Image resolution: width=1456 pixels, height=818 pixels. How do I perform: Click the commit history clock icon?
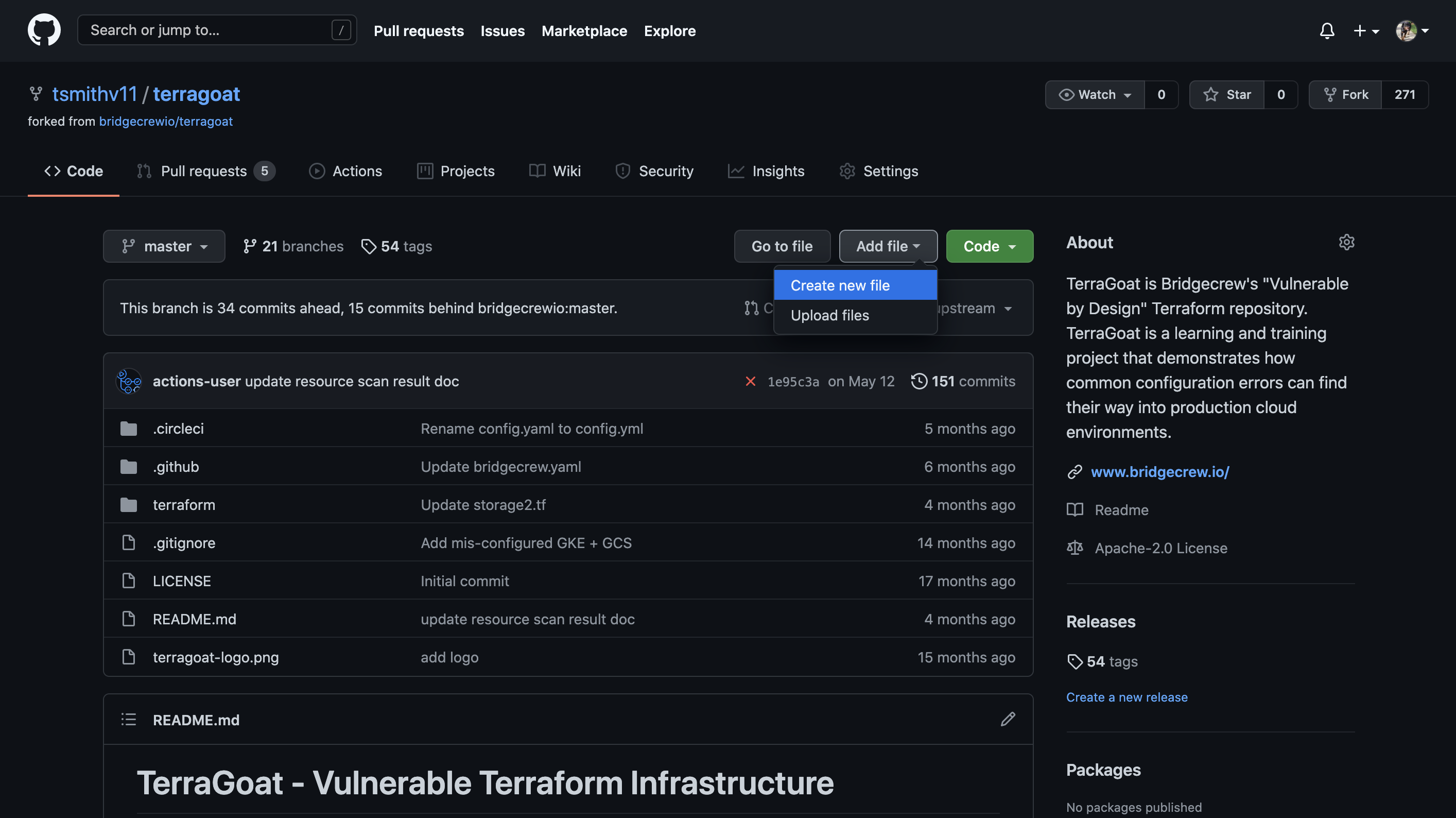(919, 381)
